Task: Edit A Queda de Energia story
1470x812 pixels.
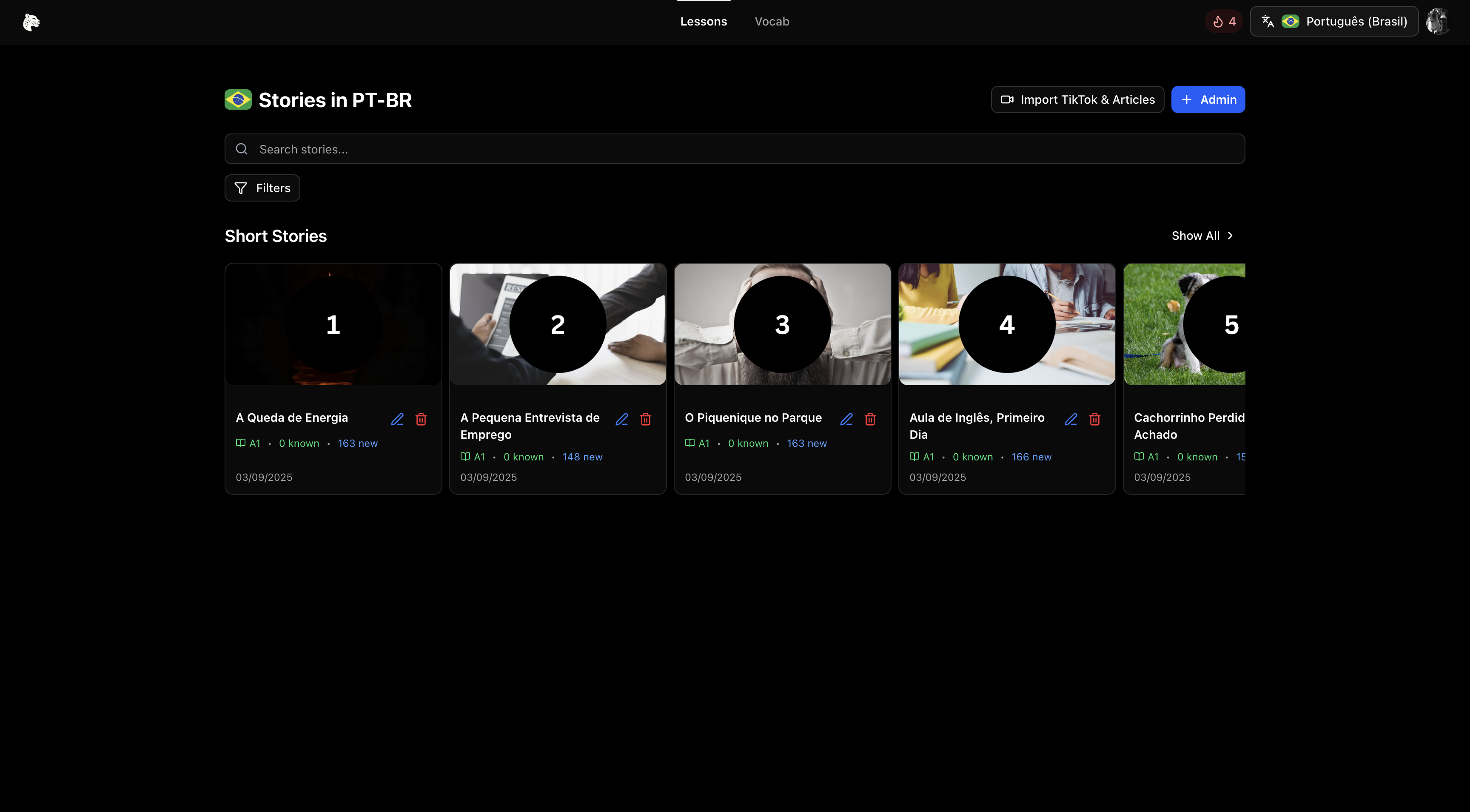Action: (x=397, y=419)
